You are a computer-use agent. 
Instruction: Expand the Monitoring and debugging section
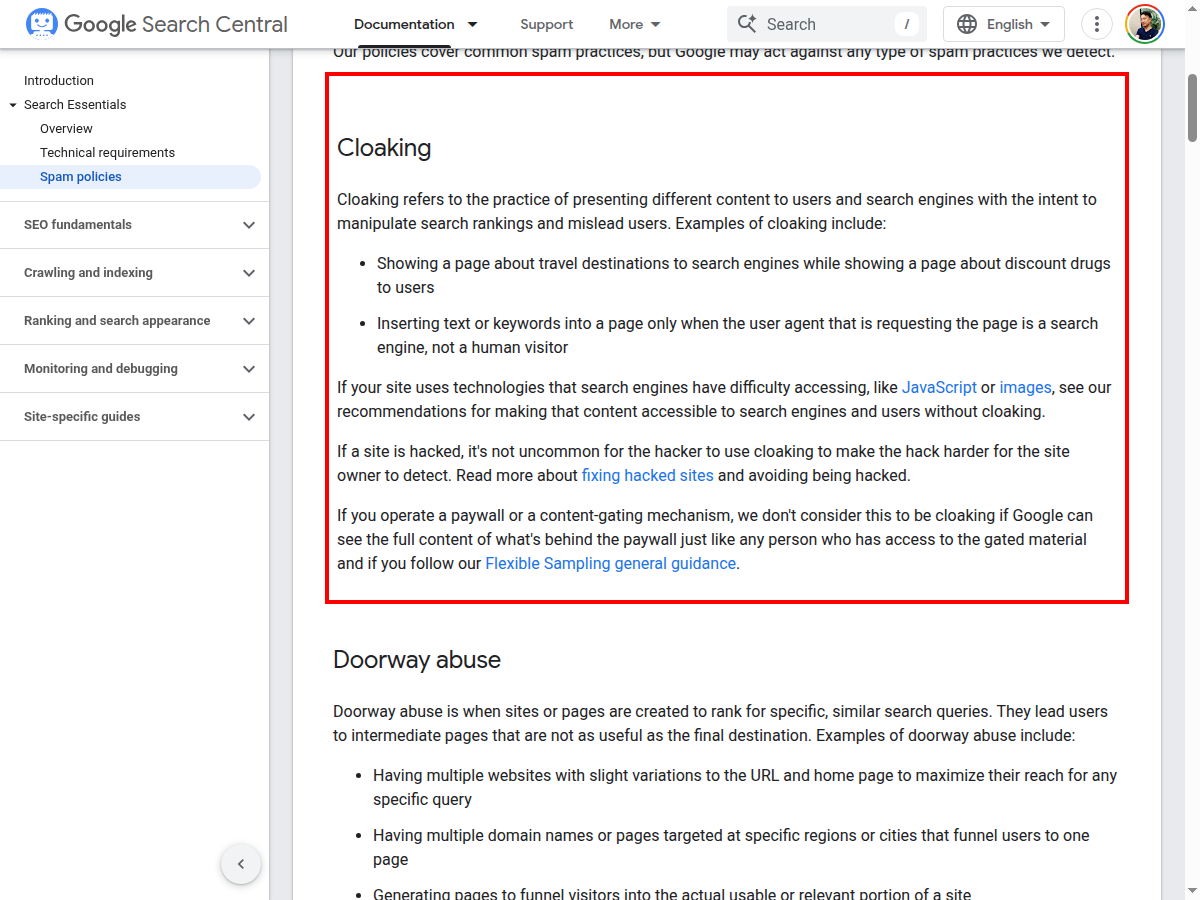[x=249, y=369]
